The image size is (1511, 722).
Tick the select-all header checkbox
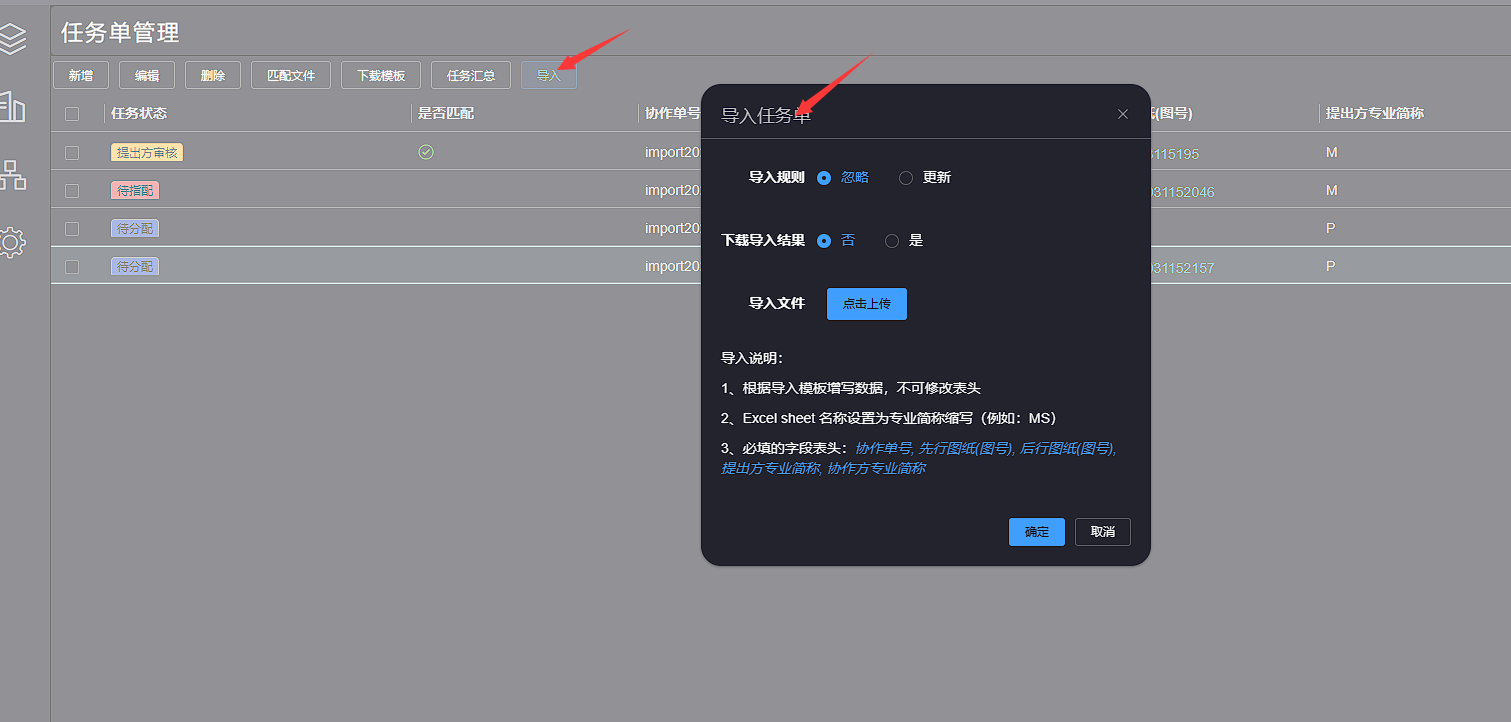(72, 114)
